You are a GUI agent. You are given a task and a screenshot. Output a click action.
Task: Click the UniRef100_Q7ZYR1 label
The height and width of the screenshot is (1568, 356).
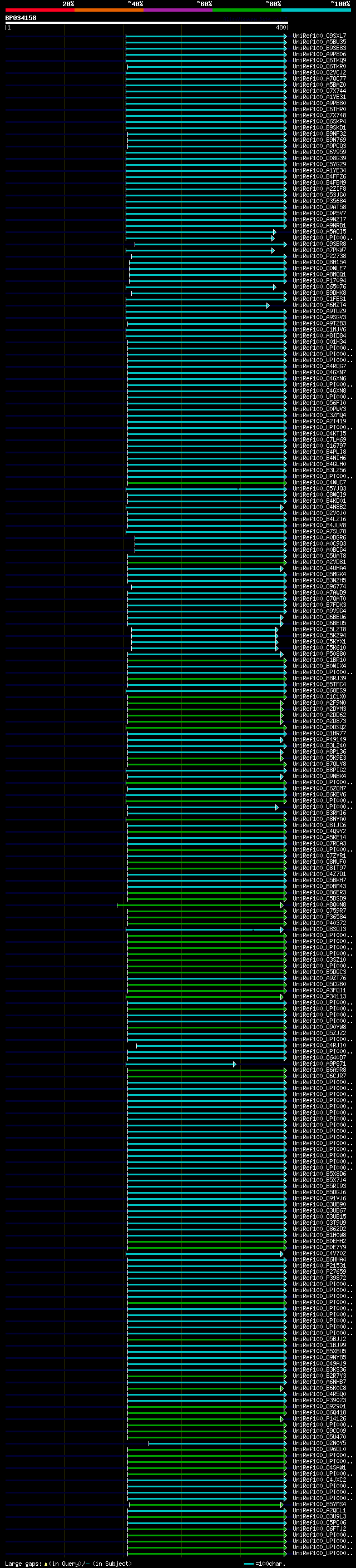coord(319,856)
